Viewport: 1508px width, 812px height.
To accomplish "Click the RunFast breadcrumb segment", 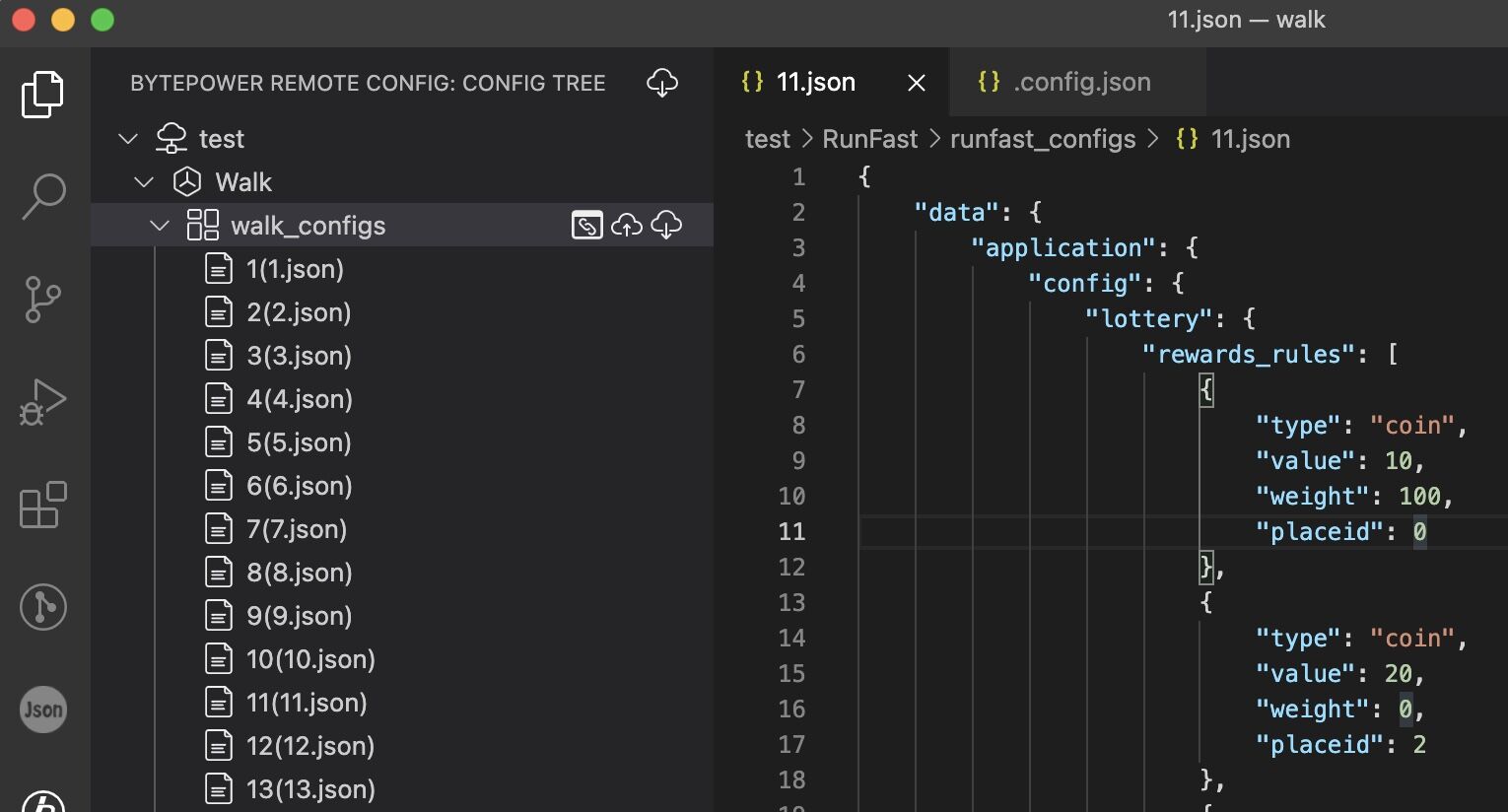I will pyautogui.click(x=870, y=139).
